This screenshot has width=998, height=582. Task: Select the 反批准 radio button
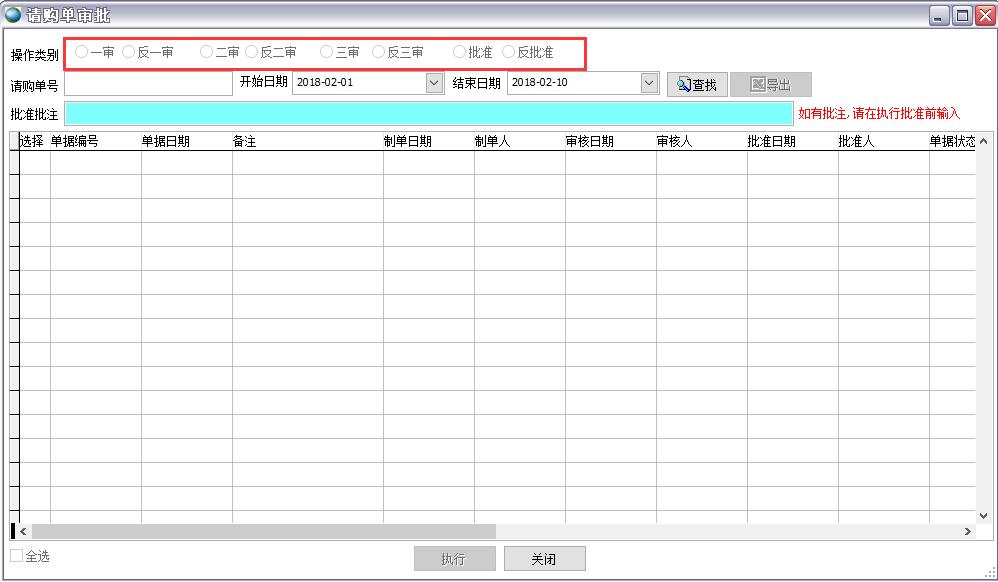pos(510,51)
